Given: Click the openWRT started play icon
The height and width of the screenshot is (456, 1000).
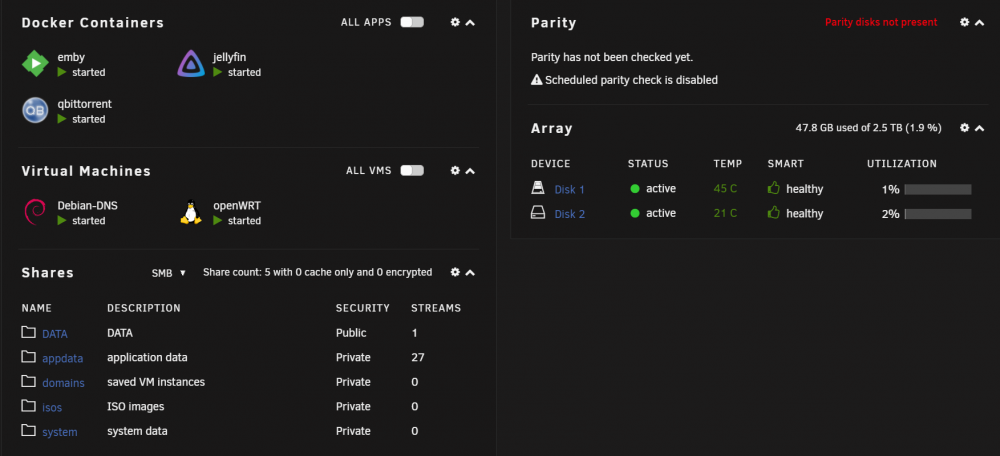Looking at the screenshot, I should pyautogui.click(x=217, y=221).
